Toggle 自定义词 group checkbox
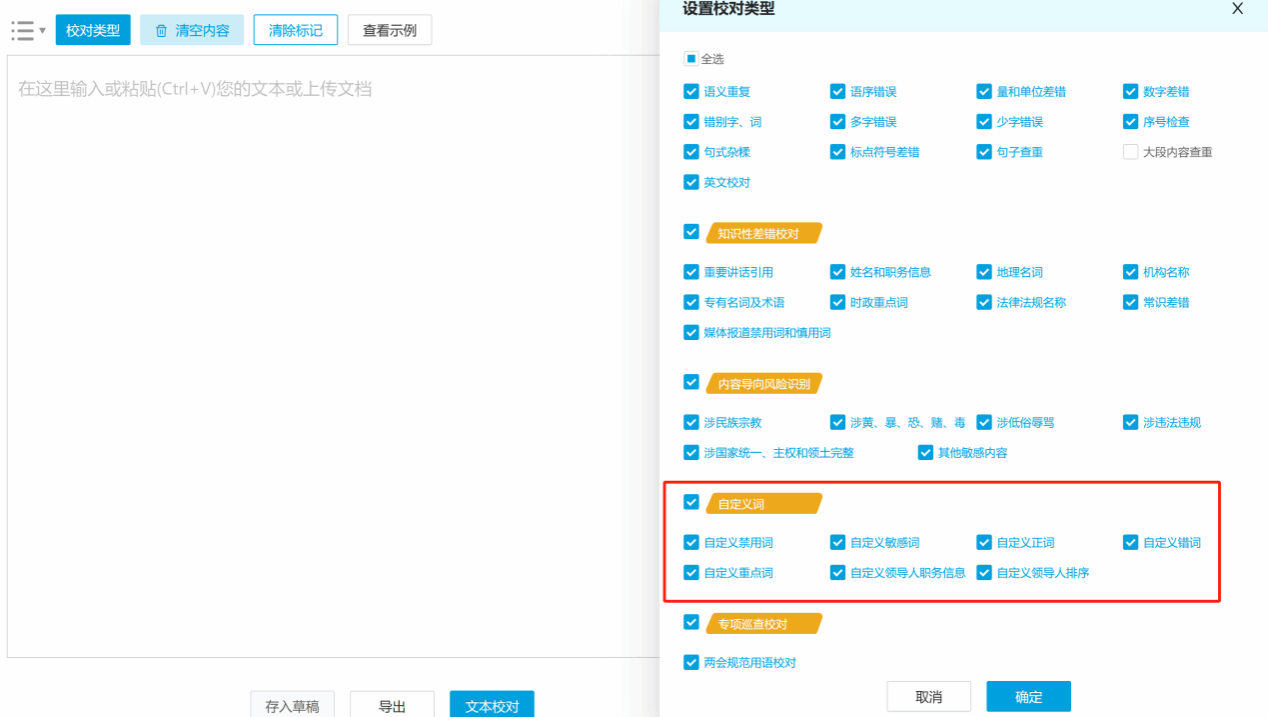The width and height of the screenshot is (1268, 717). 691,502
